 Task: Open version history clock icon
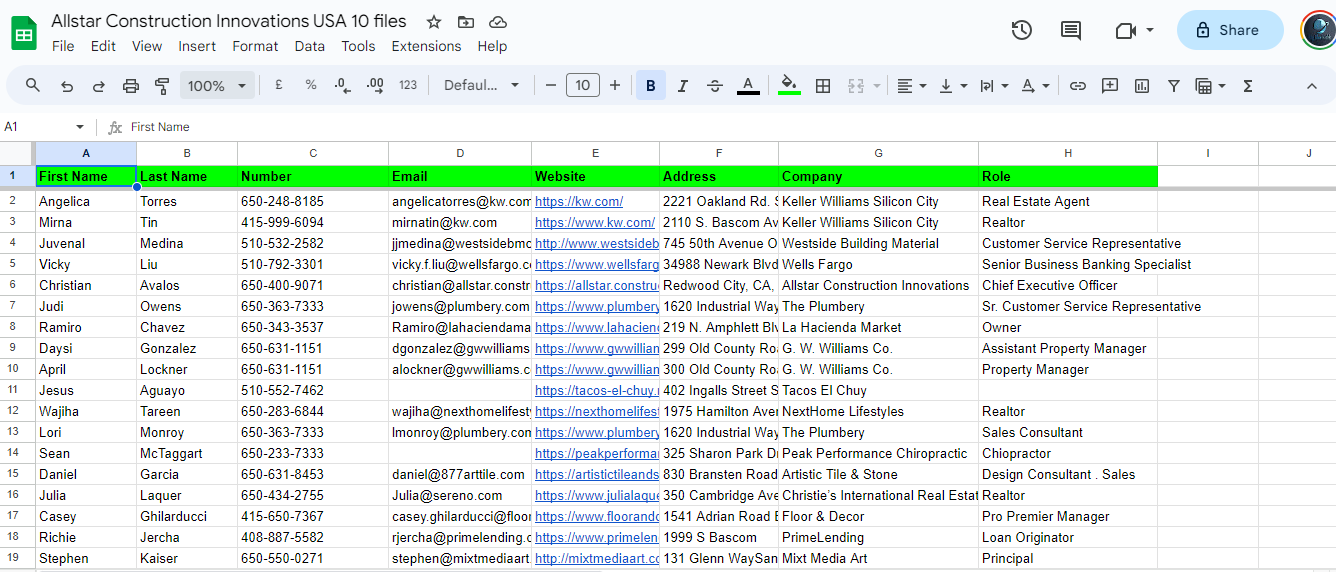[1021, 30]
